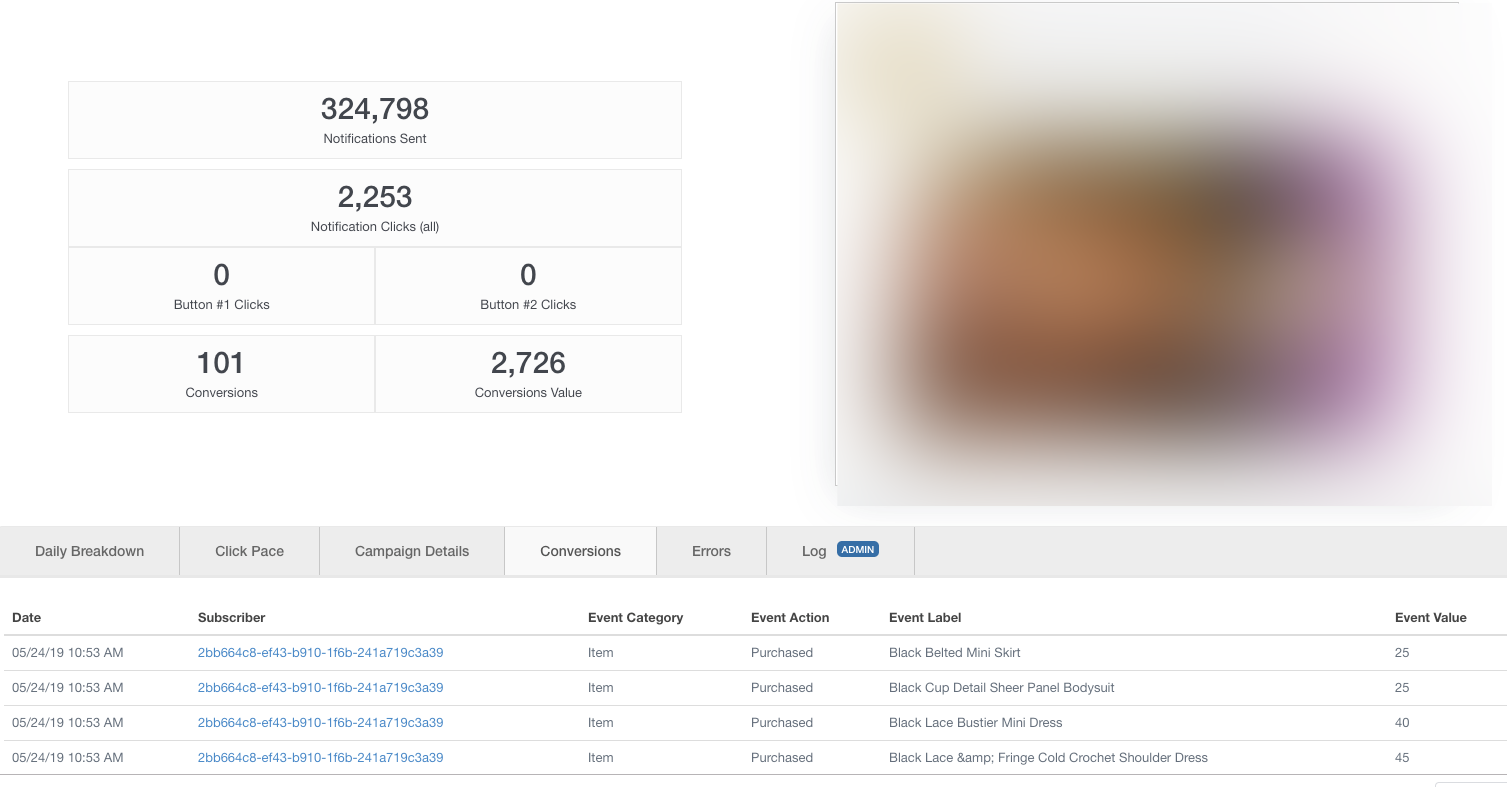Select the Black Lace Bustier Mini Dress label
1507x787 pixels.
tap(976, 723)
